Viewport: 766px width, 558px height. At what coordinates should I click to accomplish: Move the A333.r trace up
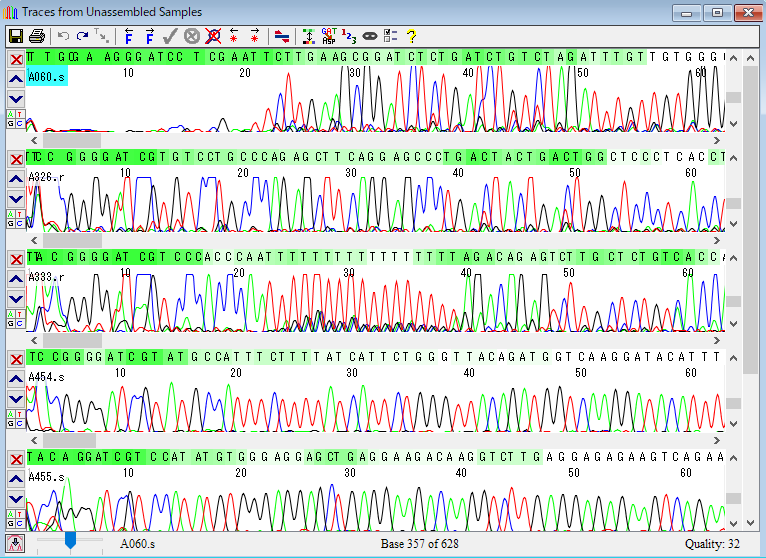[x=16, y=279]
